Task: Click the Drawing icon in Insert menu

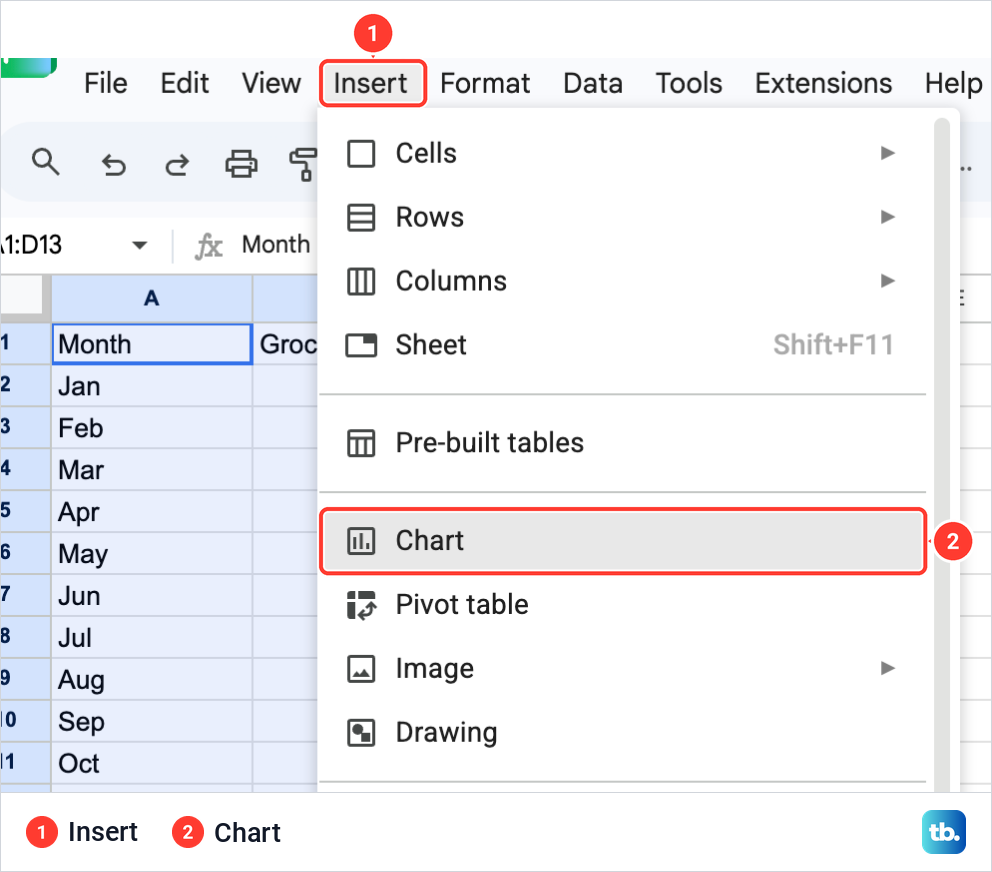Action: 361,733
